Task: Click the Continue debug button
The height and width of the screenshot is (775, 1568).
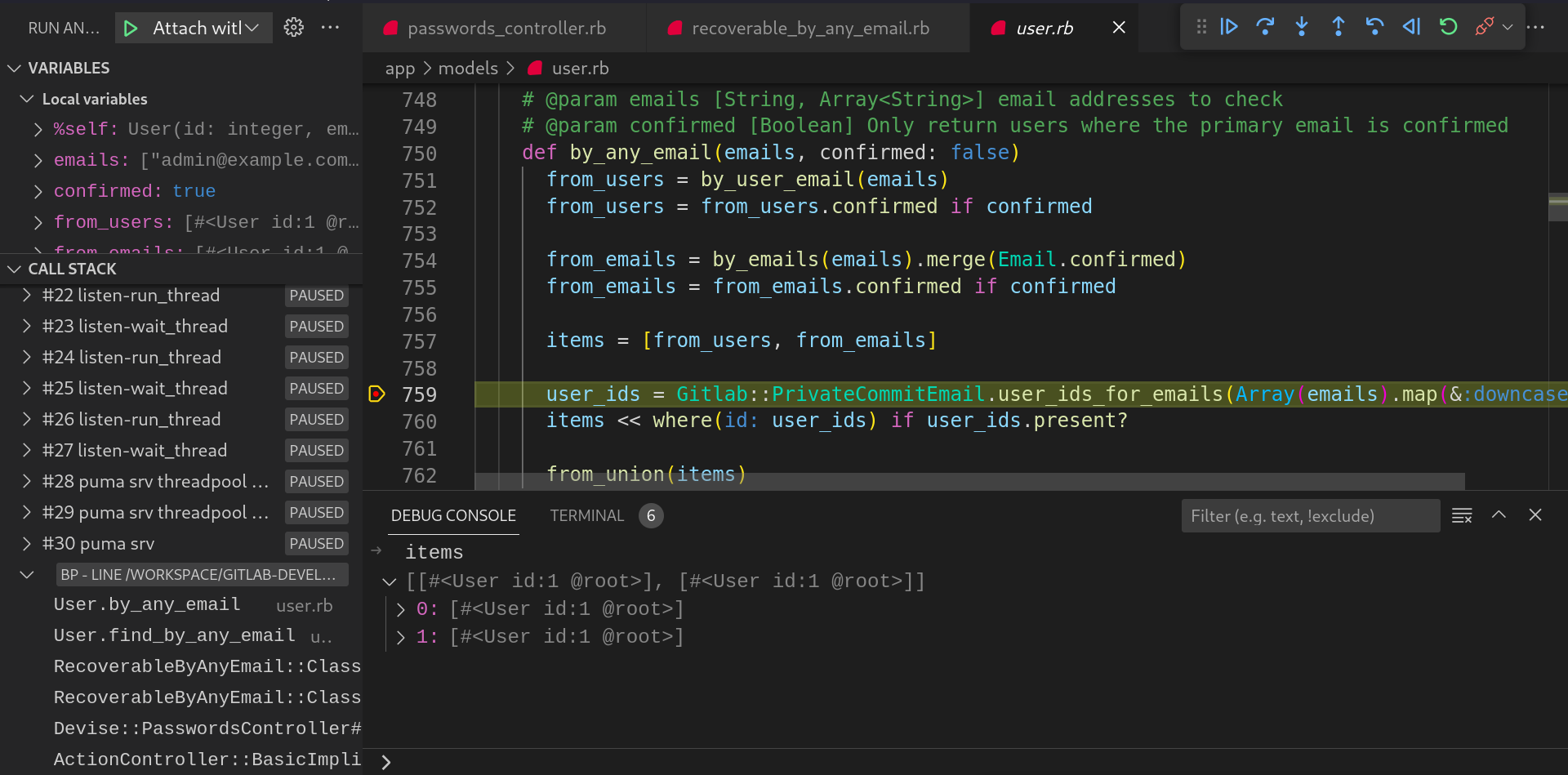Action: (x=1229, y=27)
